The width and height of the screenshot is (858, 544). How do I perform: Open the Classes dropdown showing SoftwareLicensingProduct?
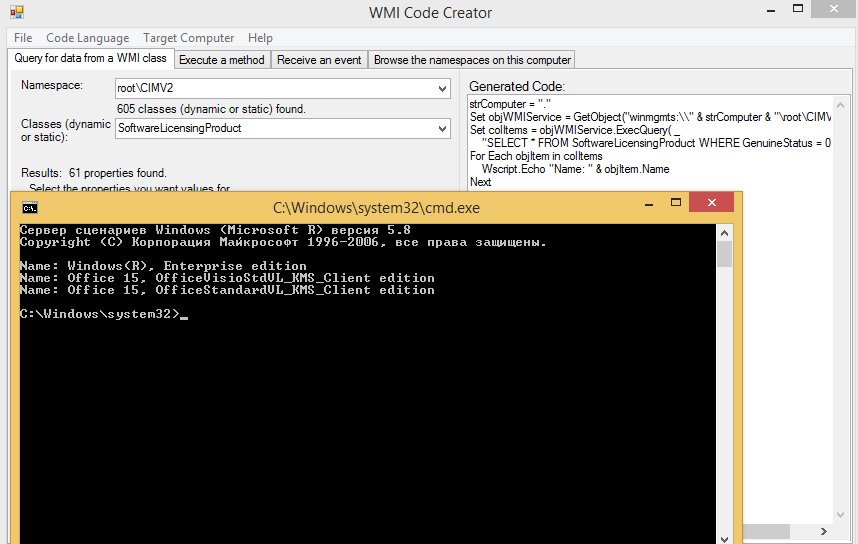(443, 129)
